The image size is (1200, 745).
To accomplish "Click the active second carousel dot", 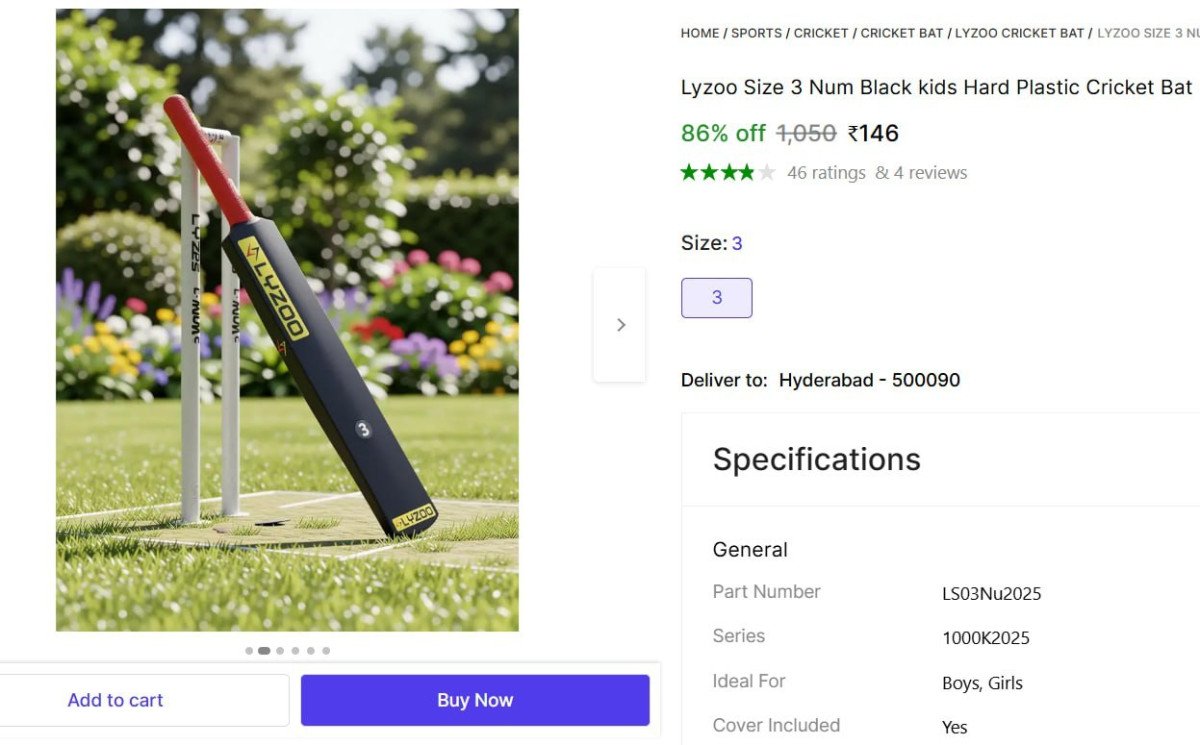I will tap(264, 650).
